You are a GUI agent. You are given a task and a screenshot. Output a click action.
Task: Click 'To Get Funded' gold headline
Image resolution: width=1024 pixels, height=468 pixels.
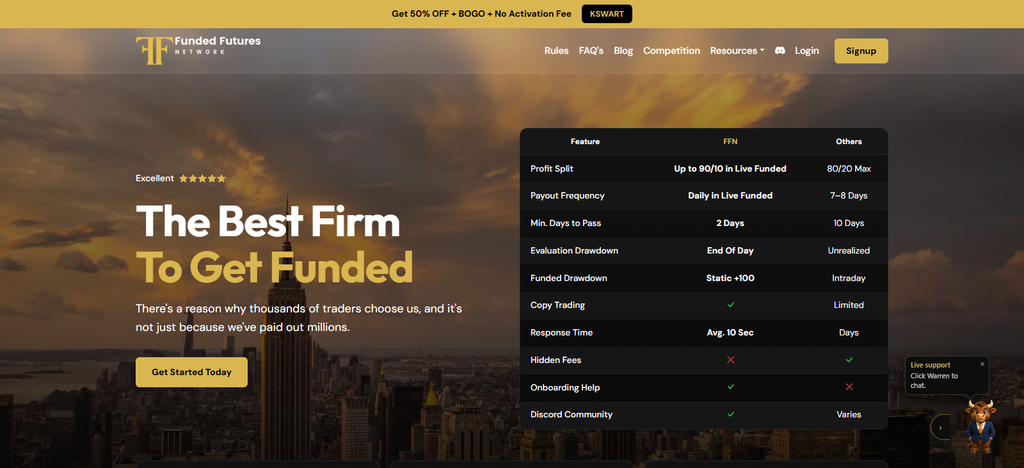coord(274,267)
